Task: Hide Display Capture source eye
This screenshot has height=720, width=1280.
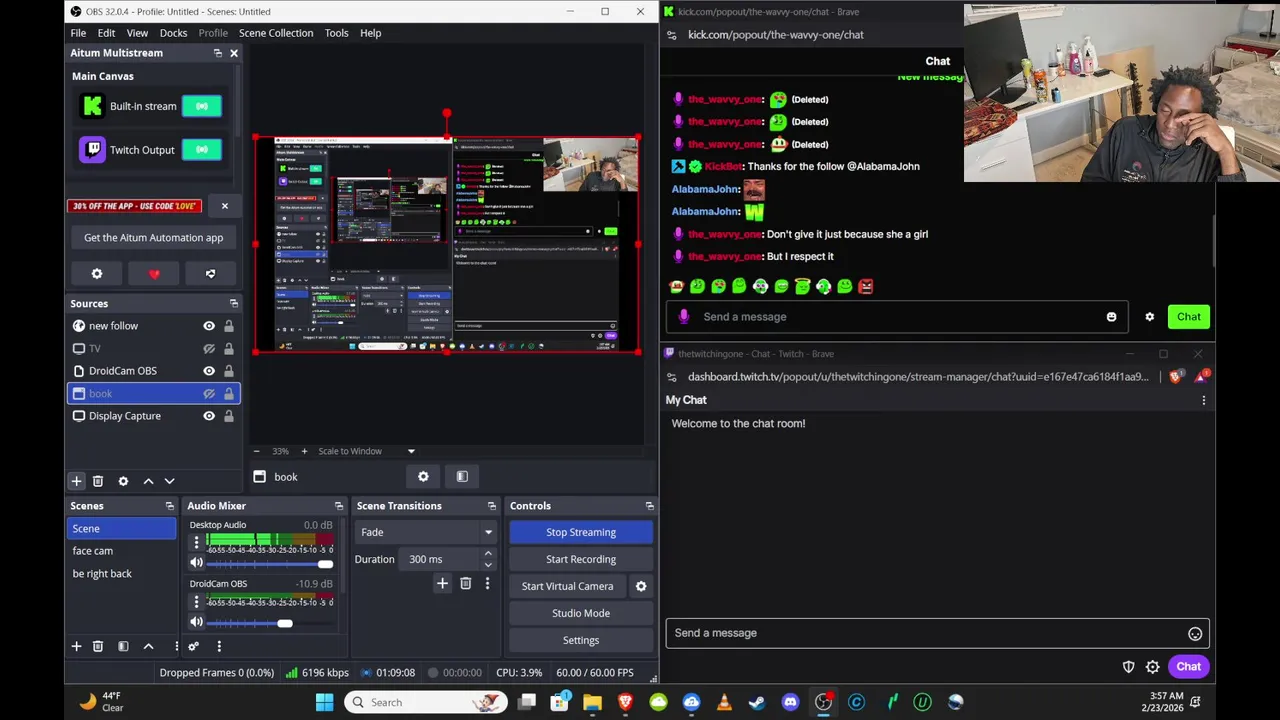Action: [209, 416]
